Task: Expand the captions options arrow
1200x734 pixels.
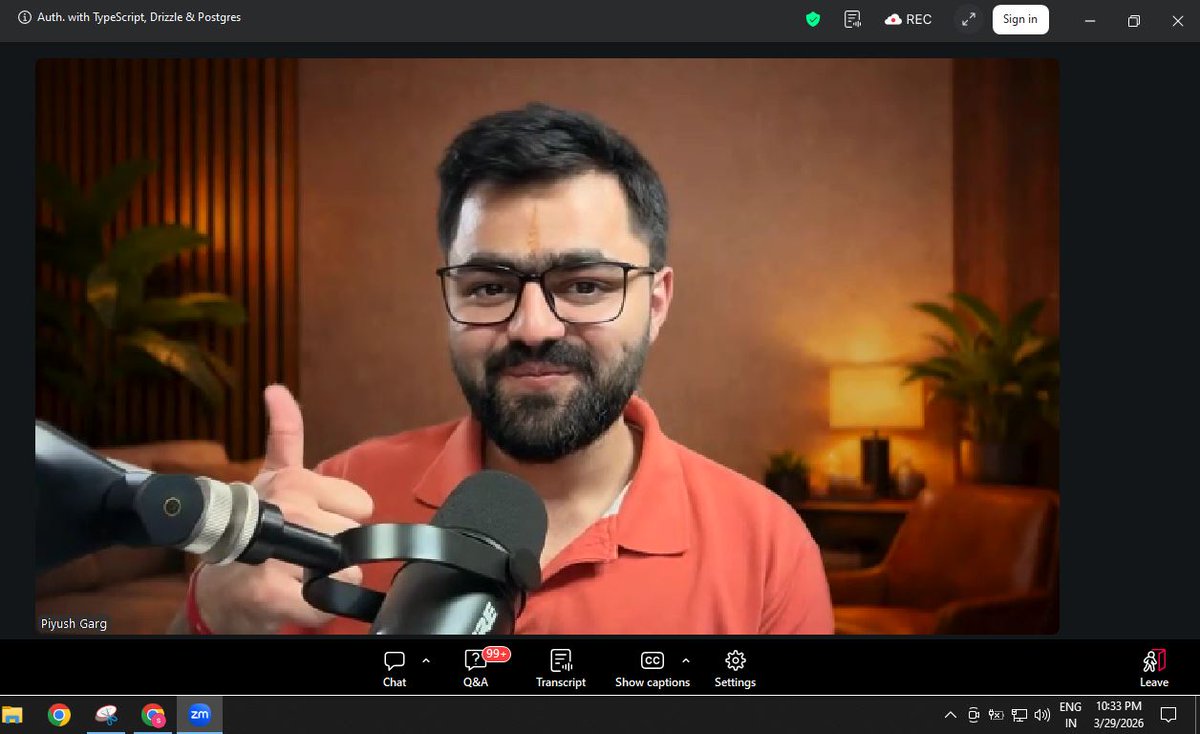Action: (685, 661)
